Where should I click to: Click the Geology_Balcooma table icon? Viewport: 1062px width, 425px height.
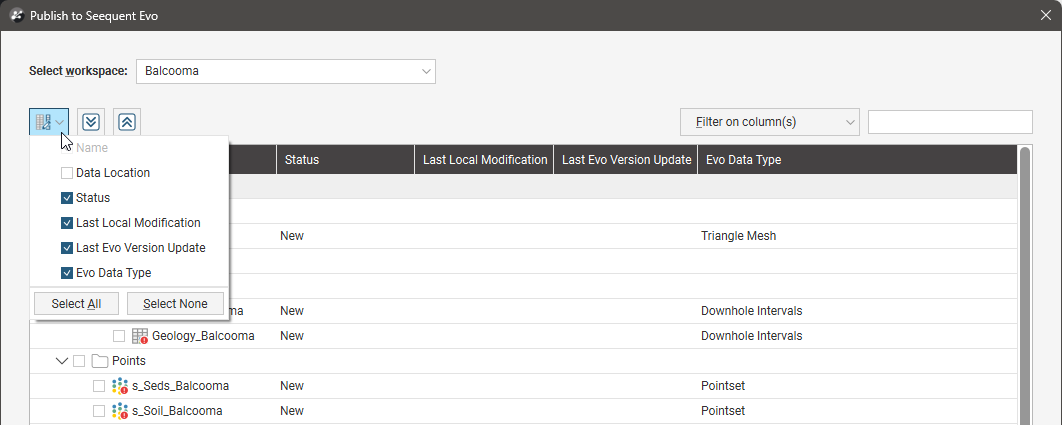[140, 336]
